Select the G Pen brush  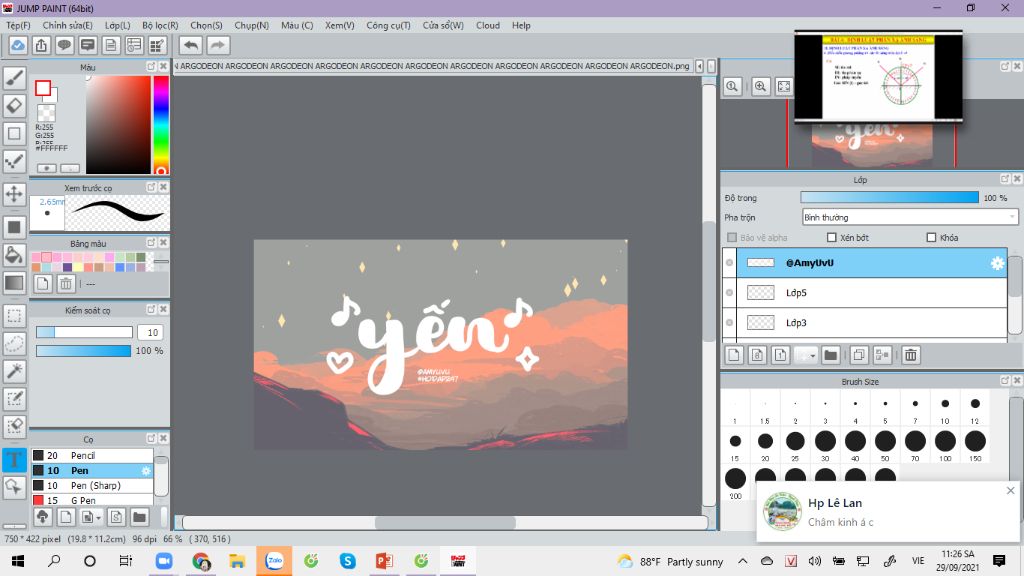[x=92, y=500]
